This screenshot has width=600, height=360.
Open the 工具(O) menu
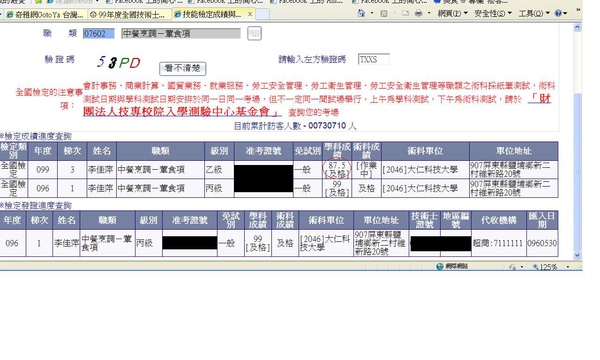click(x=534, y=13)
